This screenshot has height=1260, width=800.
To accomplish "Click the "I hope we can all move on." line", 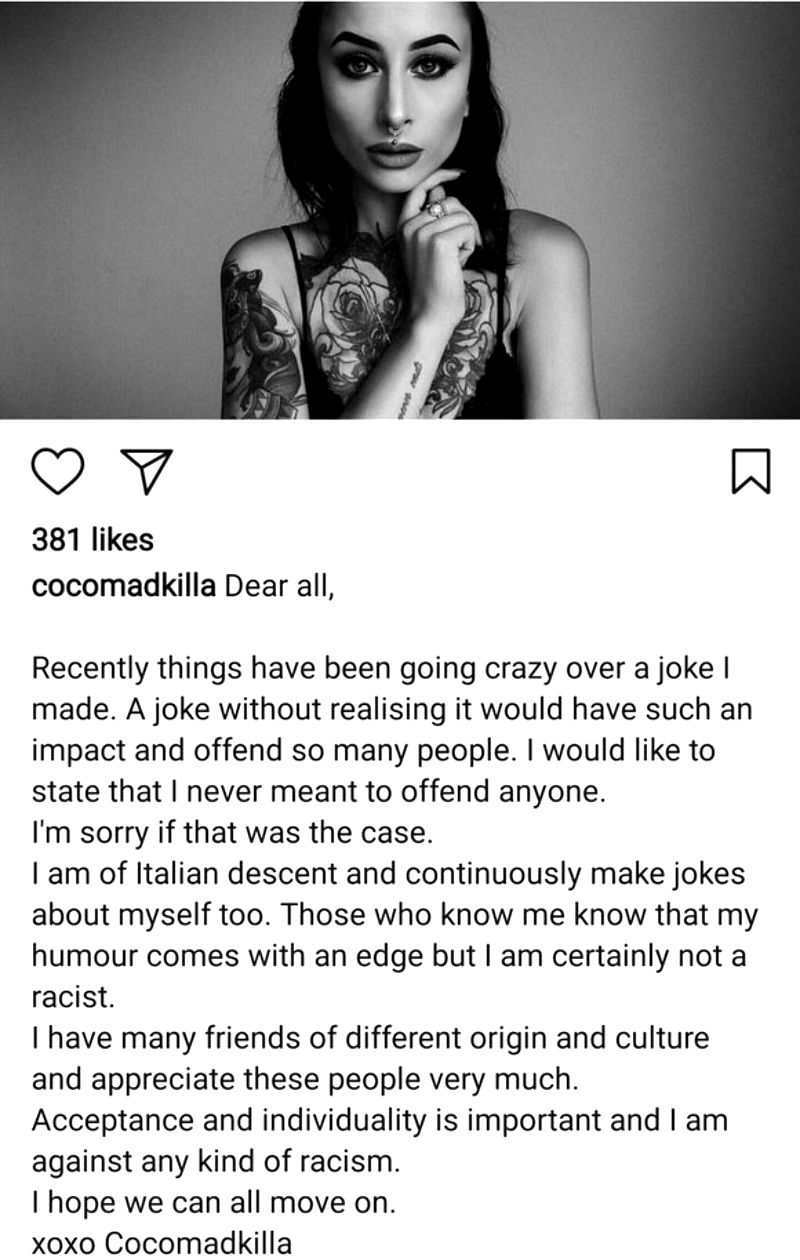I will 214,1203.
